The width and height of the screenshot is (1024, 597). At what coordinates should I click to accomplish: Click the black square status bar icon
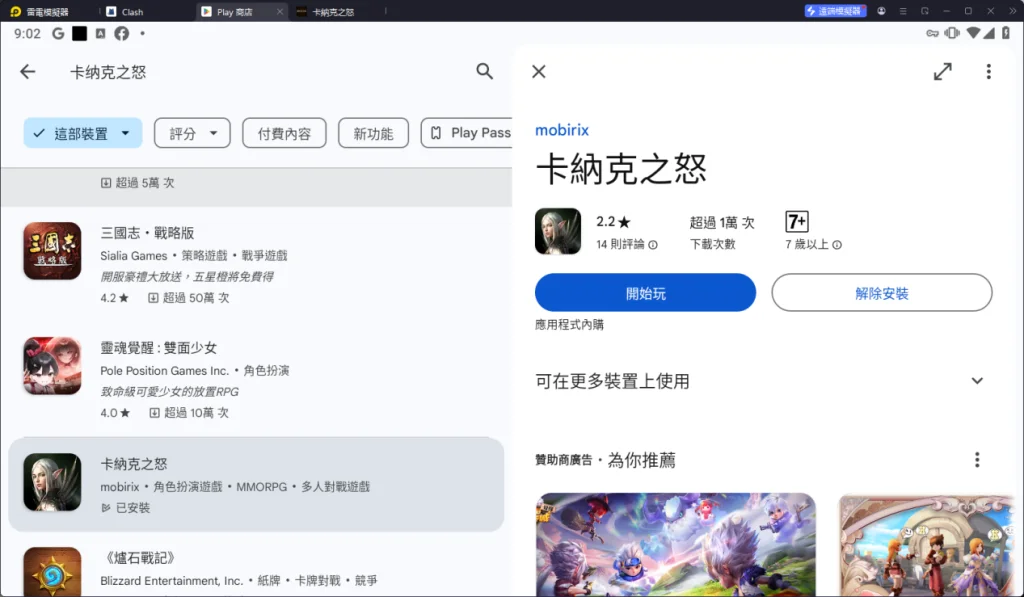pos(80,33)
